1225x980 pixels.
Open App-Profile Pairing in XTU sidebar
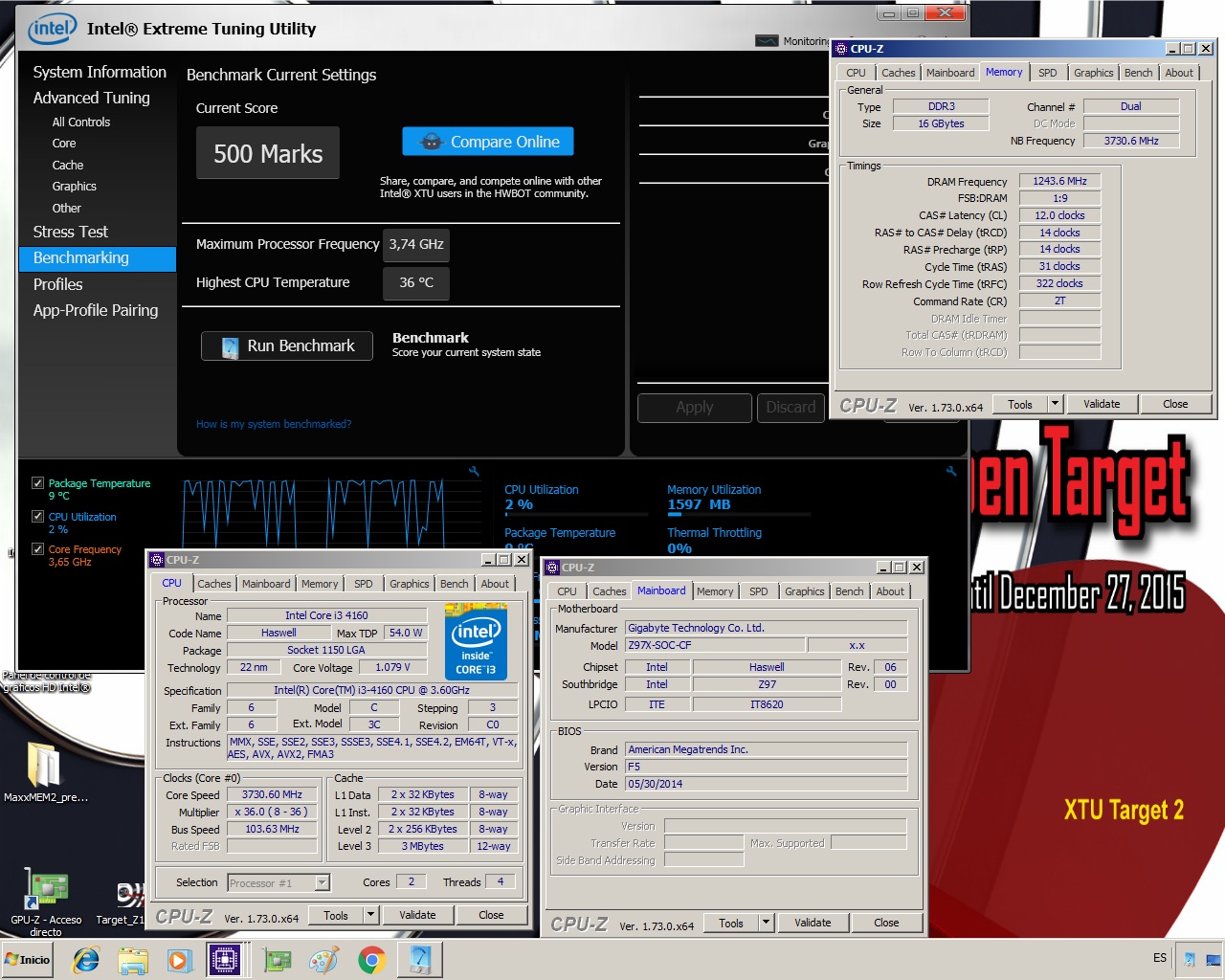[x=96, y=310]
